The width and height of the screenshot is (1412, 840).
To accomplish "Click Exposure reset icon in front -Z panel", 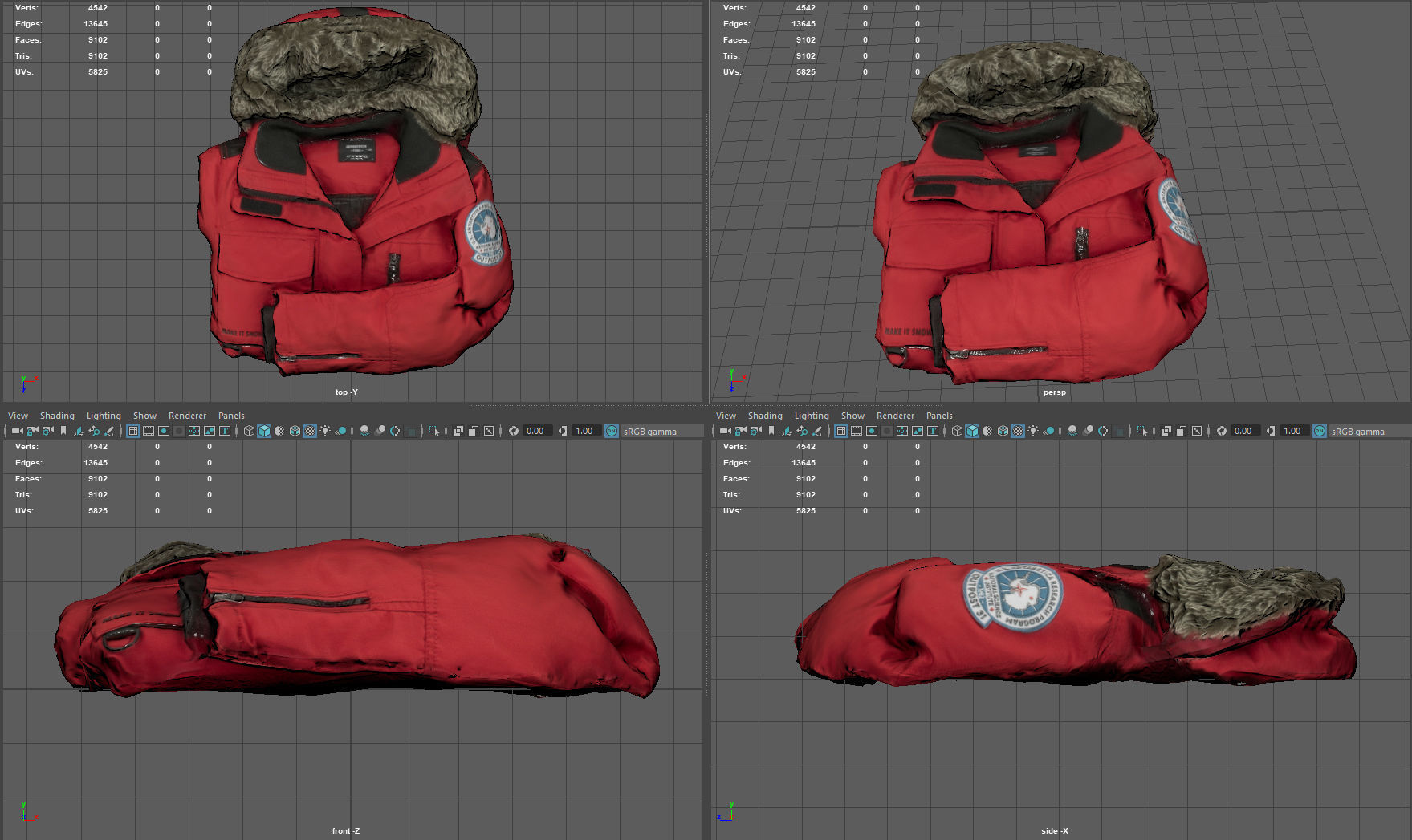I will coord(513,431).
